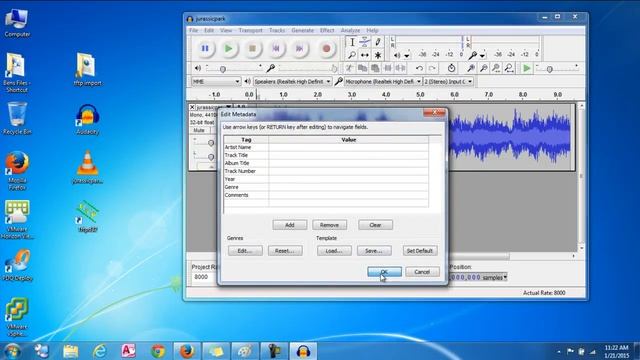Click the green Play button
Image resolution: width=640 pixels, height=360 pixels.
[x=229, y=49]
